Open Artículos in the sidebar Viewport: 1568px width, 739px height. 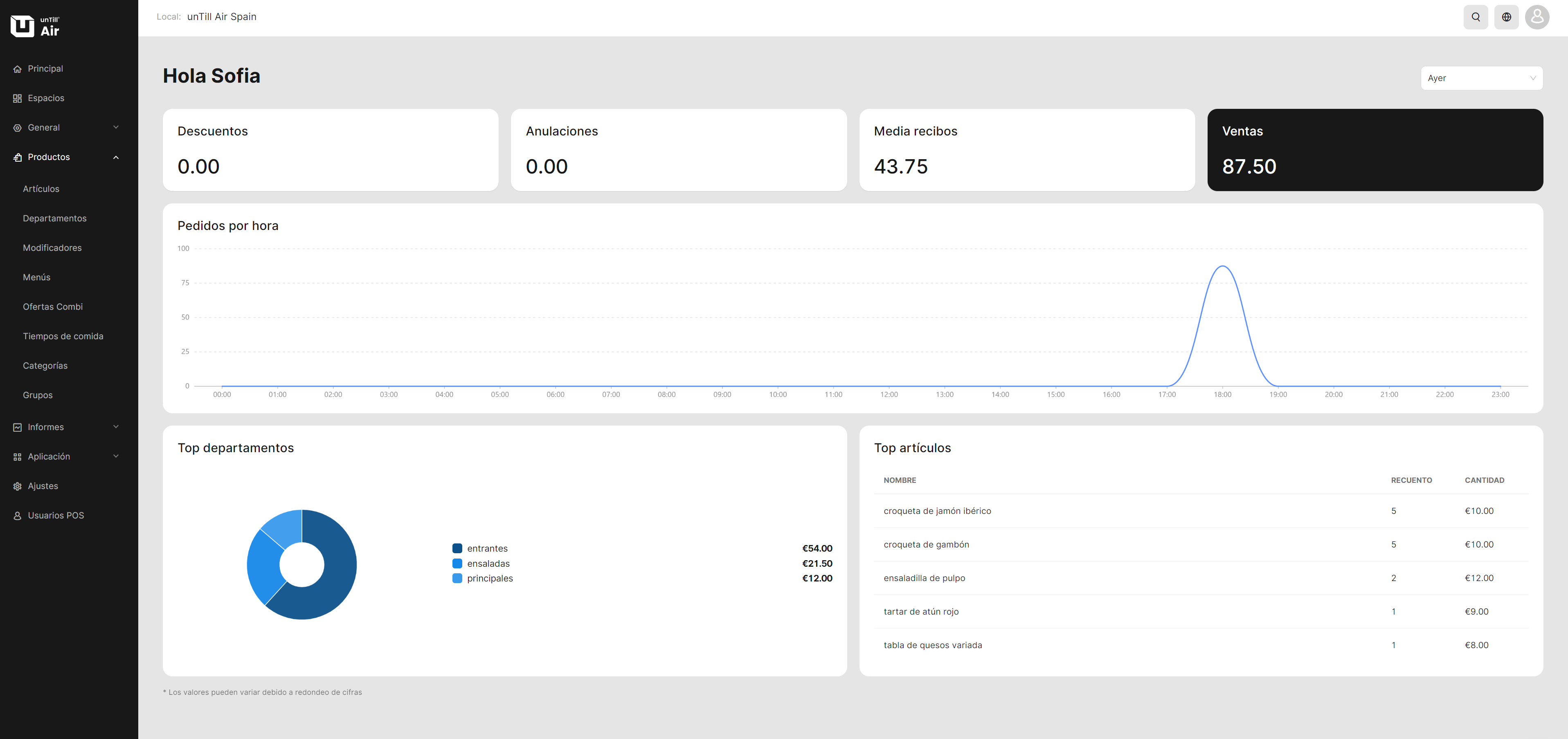pyautogui.click(x=41, y=189)
